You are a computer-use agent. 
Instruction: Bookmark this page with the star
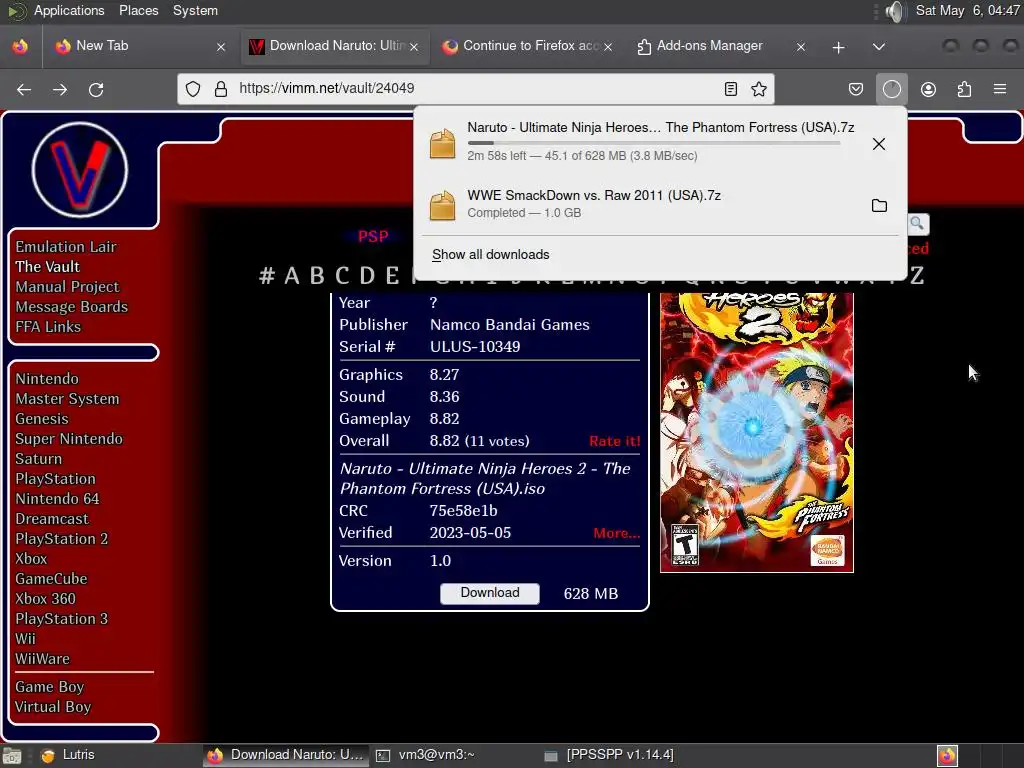pos(758,89)
